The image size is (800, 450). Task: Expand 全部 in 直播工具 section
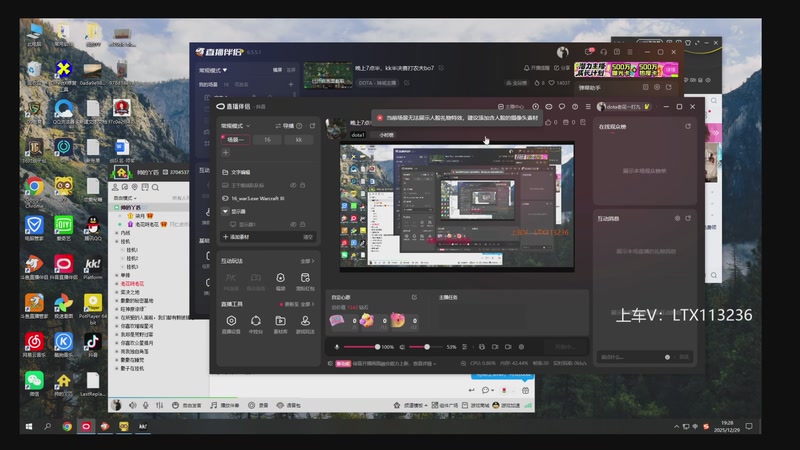(307, 304)
